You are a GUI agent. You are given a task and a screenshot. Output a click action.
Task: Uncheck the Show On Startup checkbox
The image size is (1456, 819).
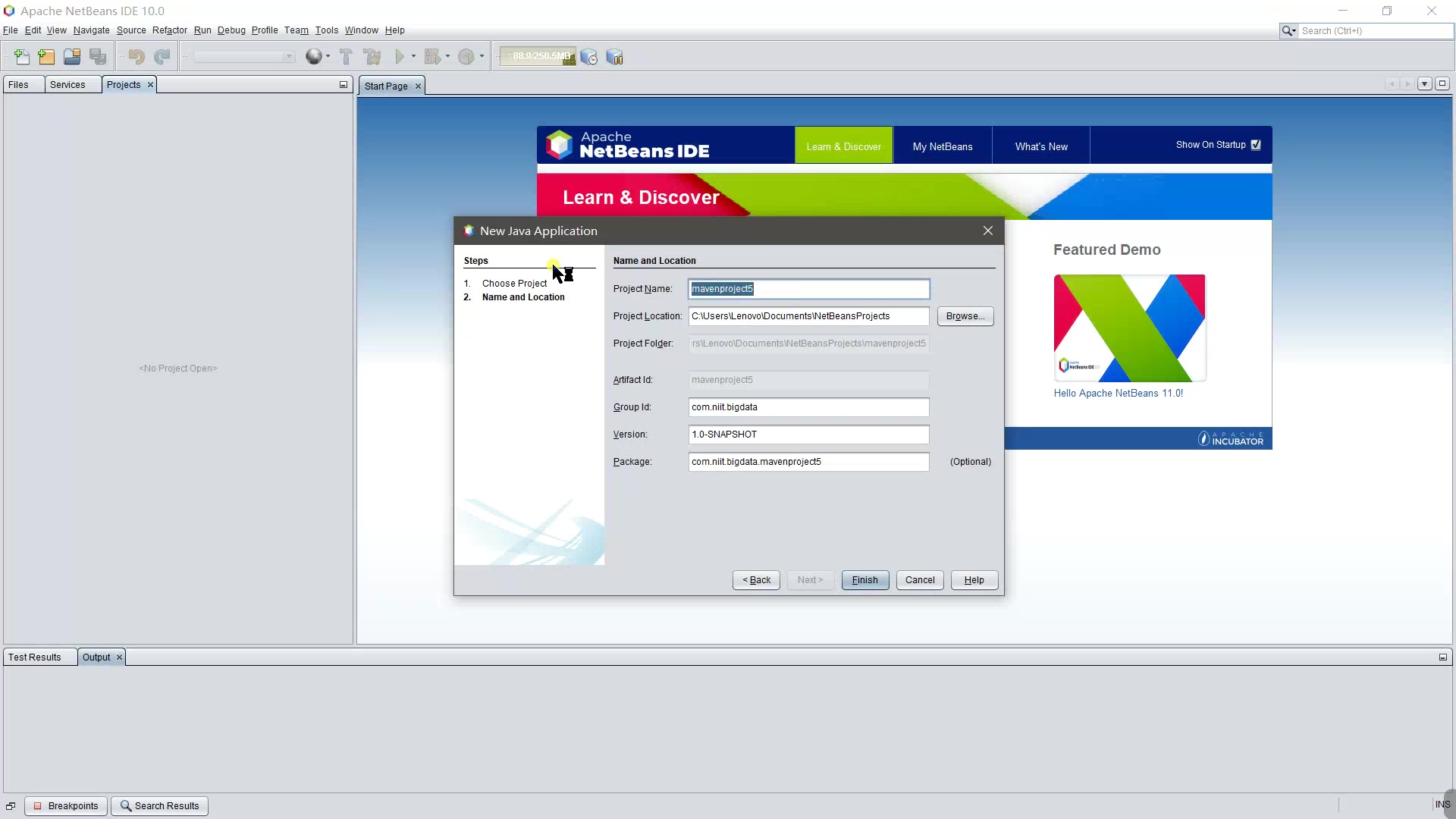tap(1256, 145)
